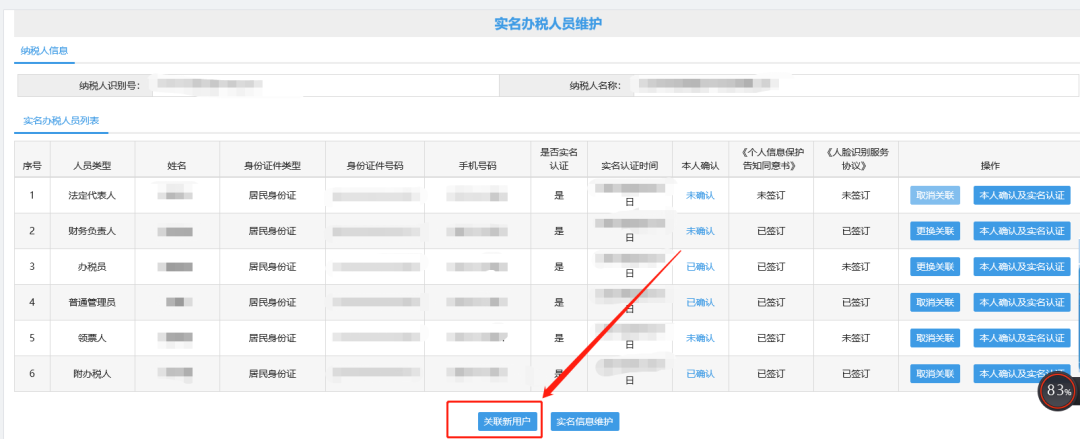This screenshot has height=439, width=1080.
Task: Click the 83% circular floating indicator
Action: [x=1059, y=389]
